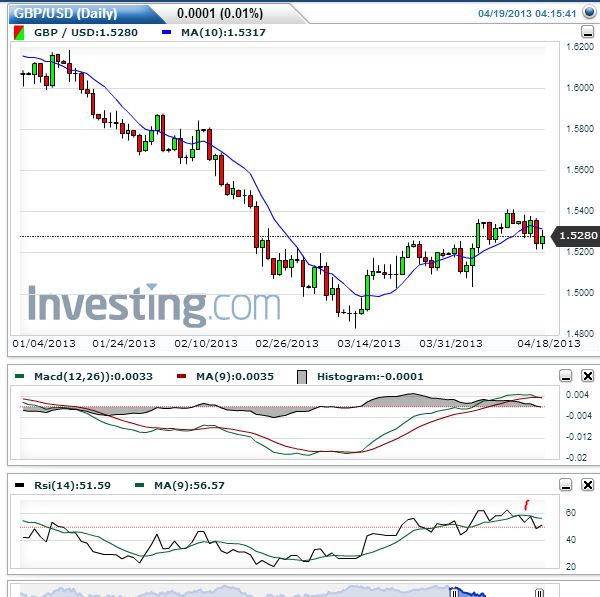600x597 pixels.
Task: Click the 1.4800 price axis label
Action: [x=580, y=334]
